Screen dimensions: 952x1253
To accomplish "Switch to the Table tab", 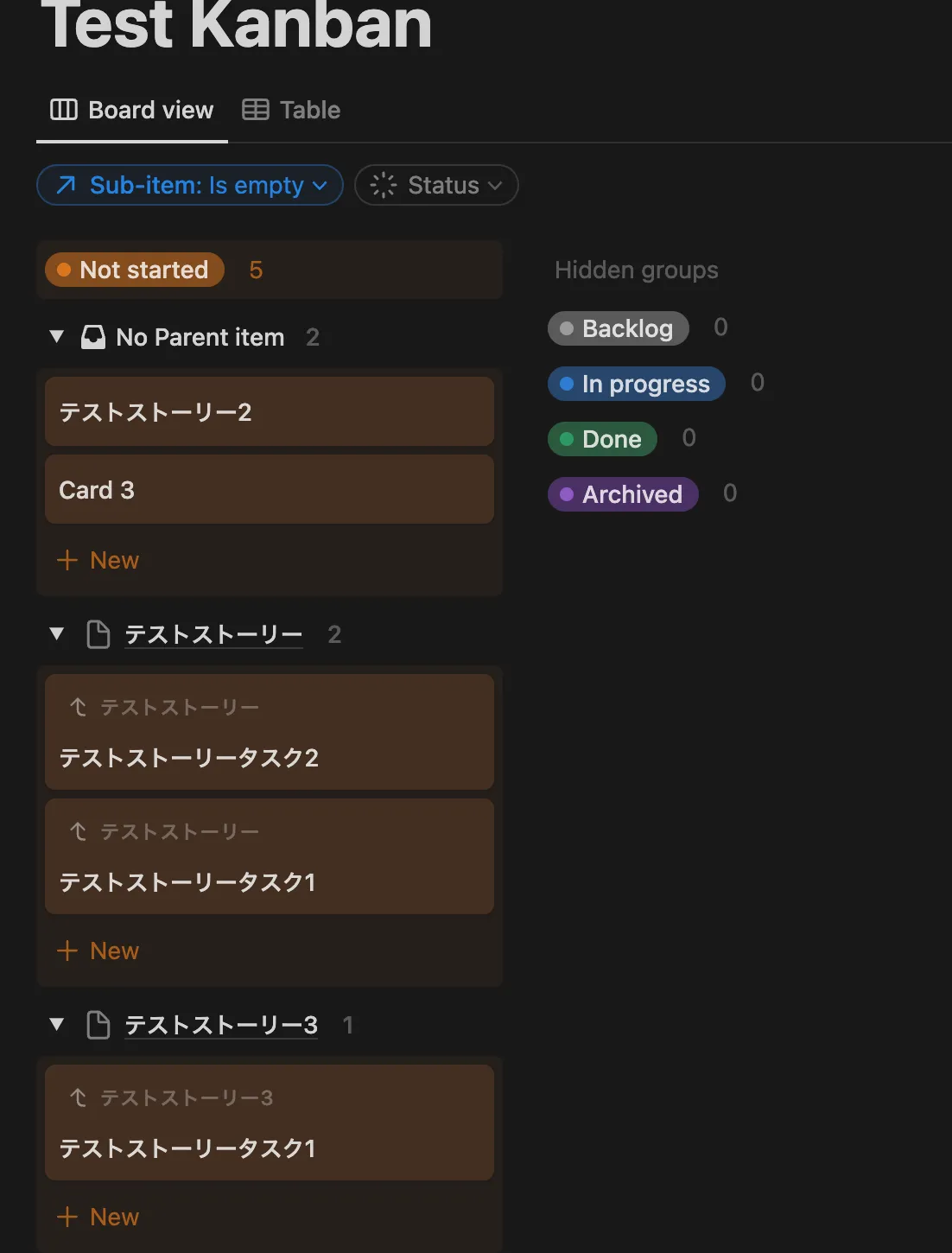I will tap(291, 110).
